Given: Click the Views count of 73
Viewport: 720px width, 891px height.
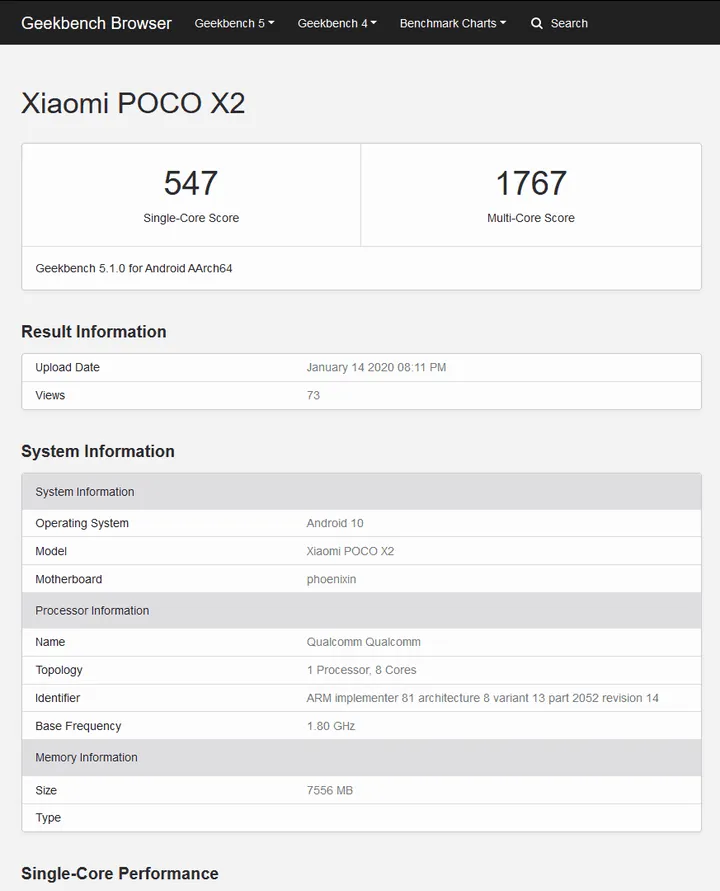Looking at the screenshot, I should pos(313,395).
